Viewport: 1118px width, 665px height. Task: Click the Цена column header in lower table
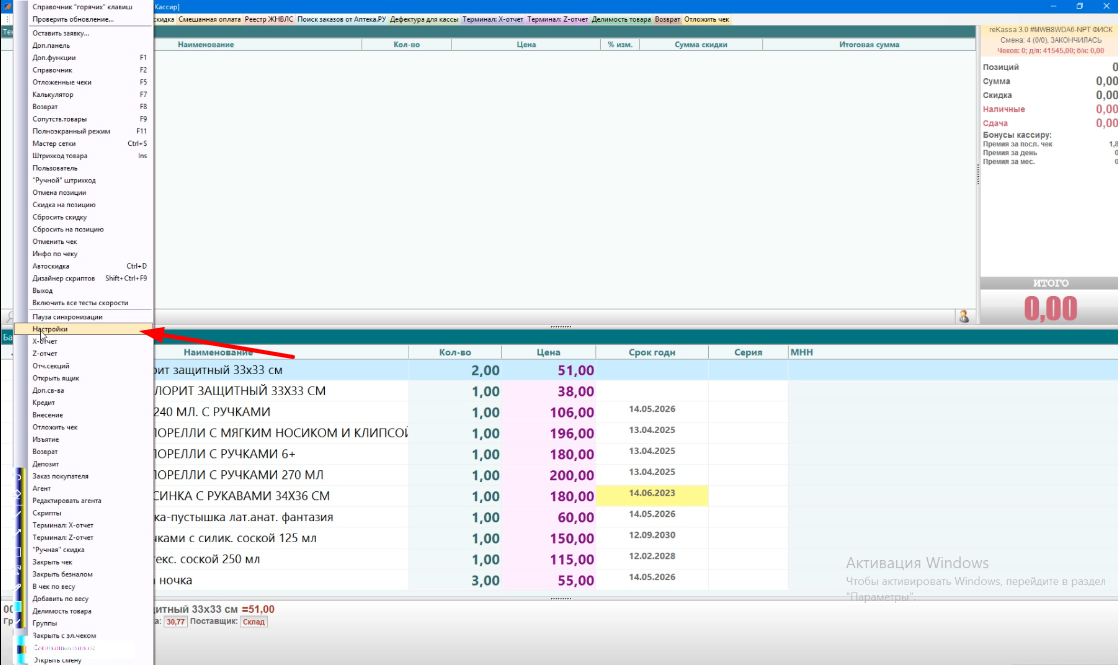pyautogui.click(x=548, y=352)
